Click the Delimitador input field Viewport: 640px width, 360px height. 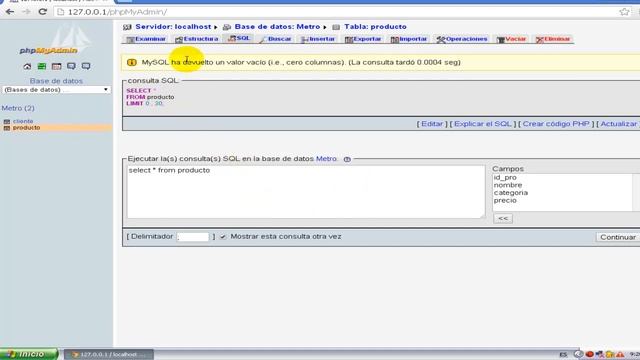point(193,237)
